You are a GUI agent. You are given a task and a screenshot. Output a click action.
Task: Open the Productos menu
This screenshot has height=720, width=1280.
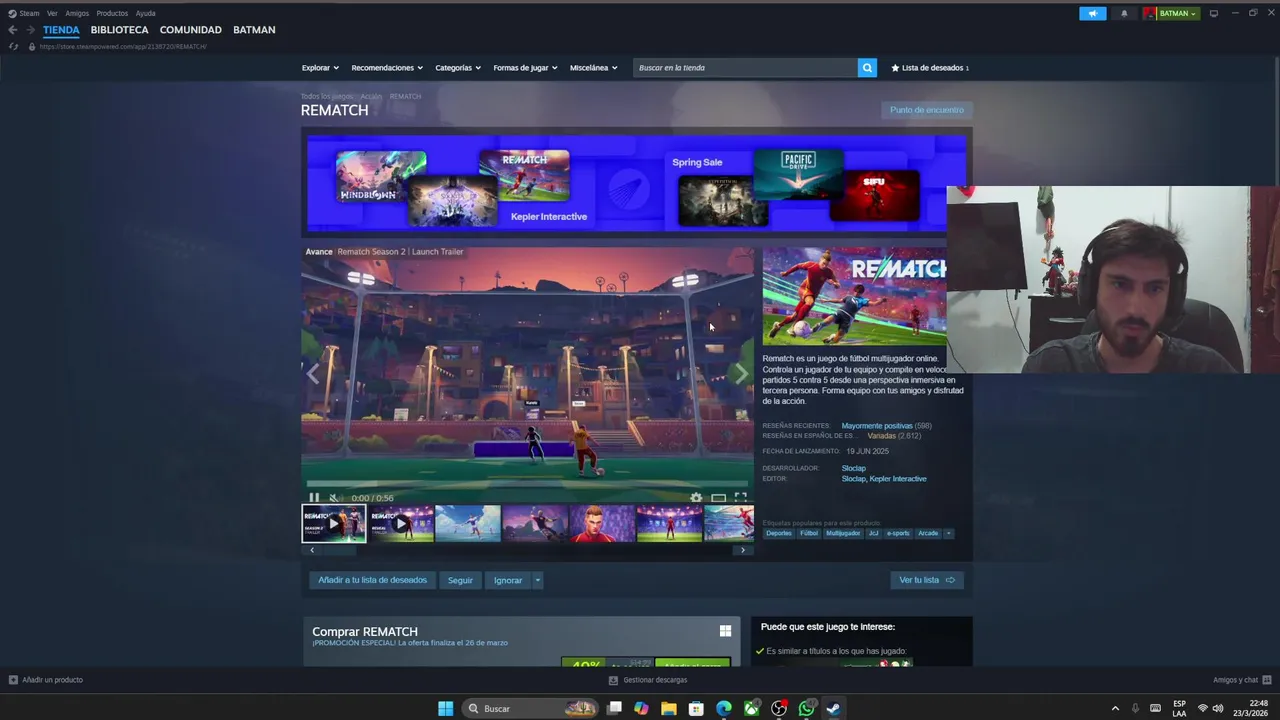point(112,13)
